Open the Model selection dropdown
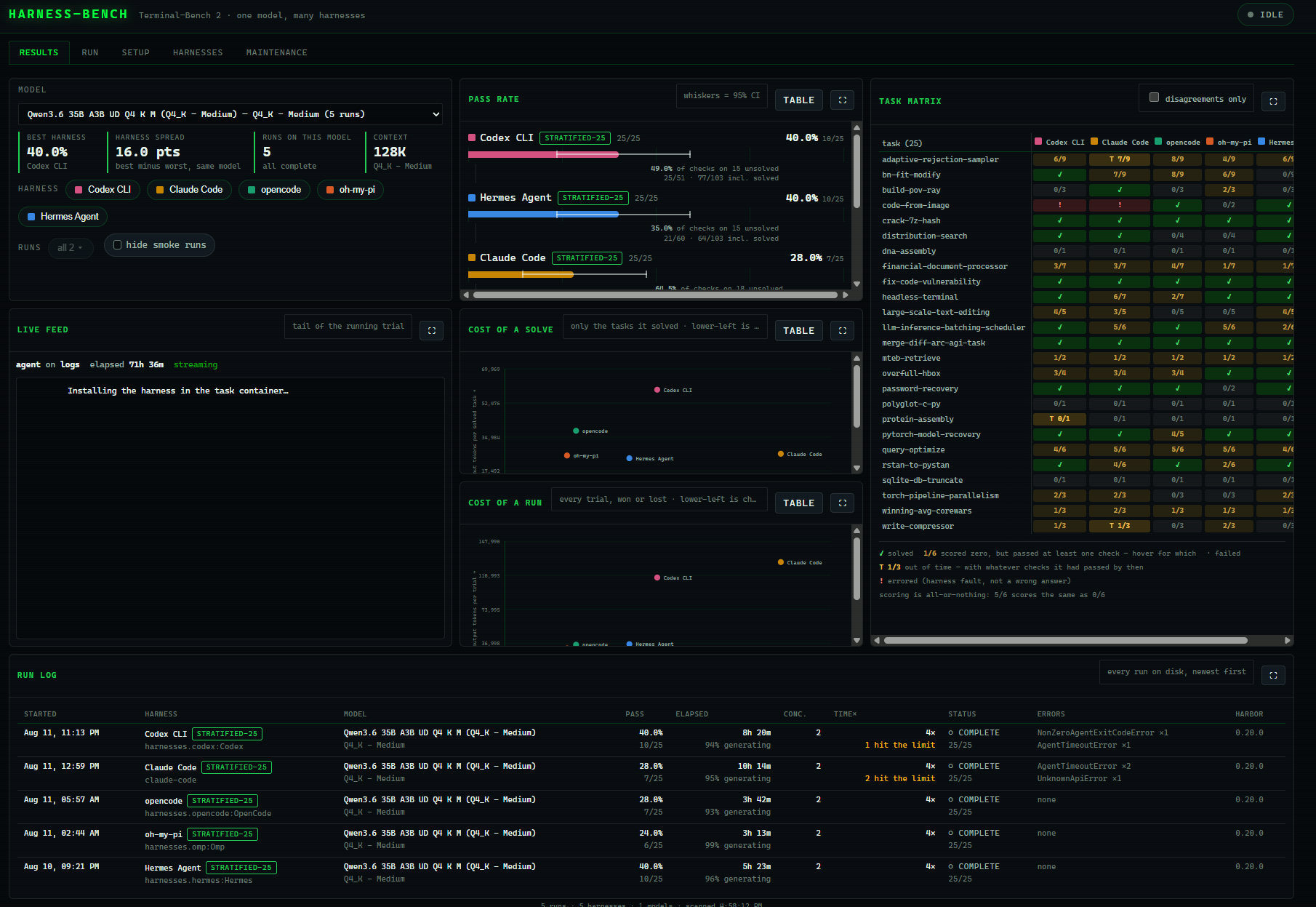Viewport: 1316px width, 907px height. [x=230, y=114]
